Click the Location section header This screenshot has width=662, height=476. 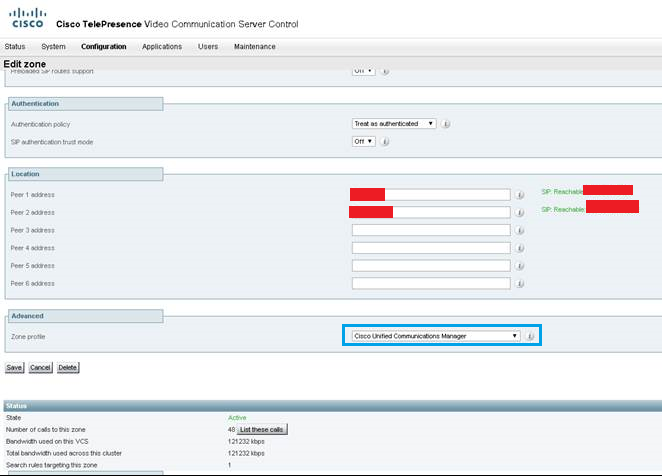(x=86, y=174)
